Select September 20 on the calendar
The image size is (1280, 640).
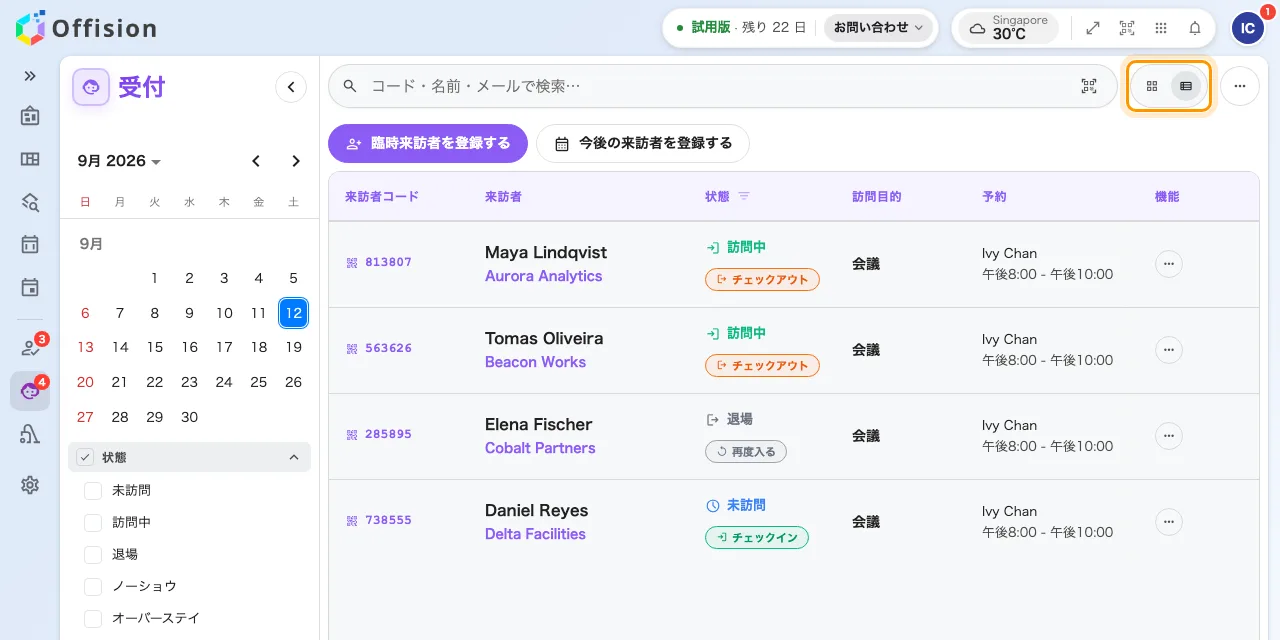(85, 382)
